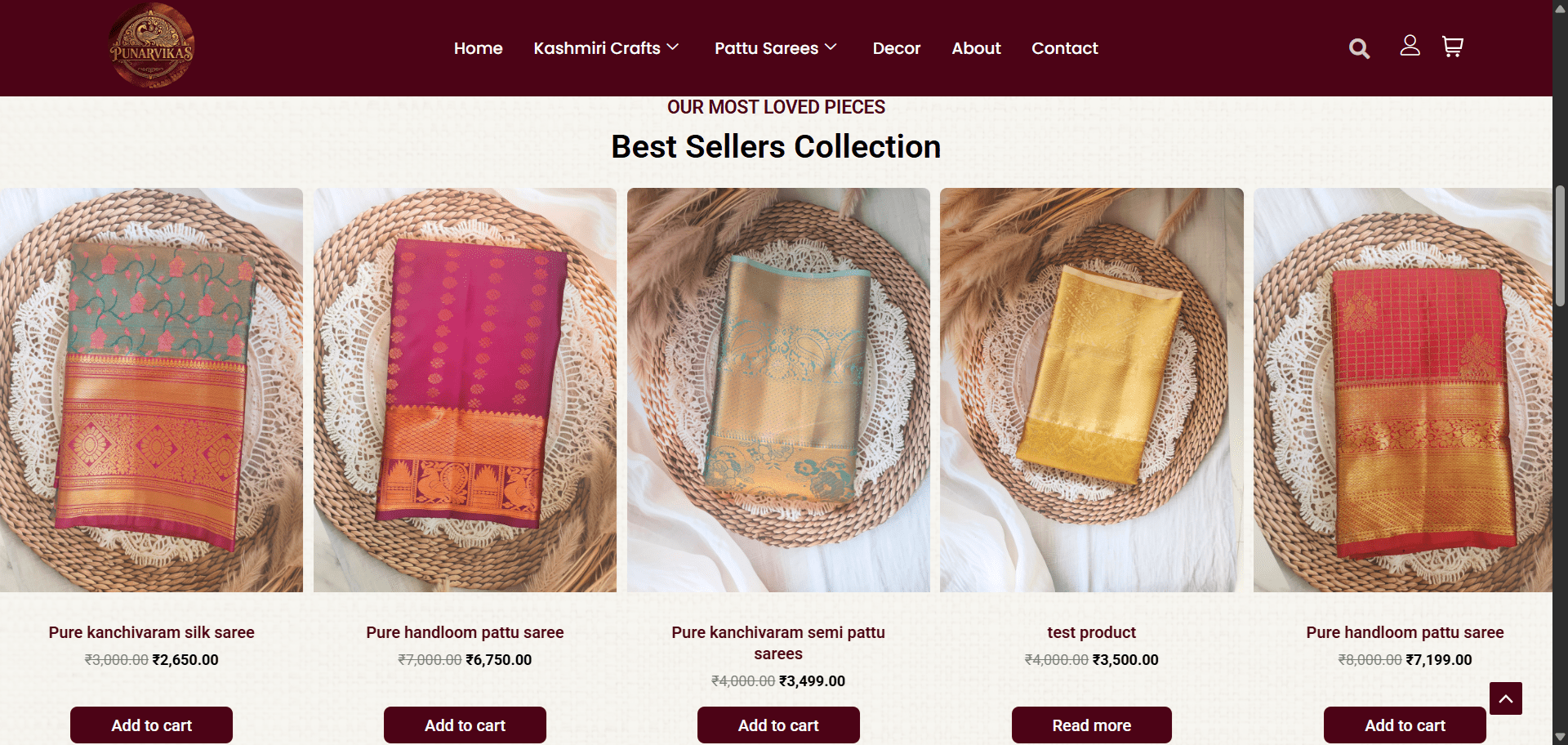This screenshot has width=1568, height=745.
Task: Click the page vertical scrollbar thumb
Action: coord(1560,245)
